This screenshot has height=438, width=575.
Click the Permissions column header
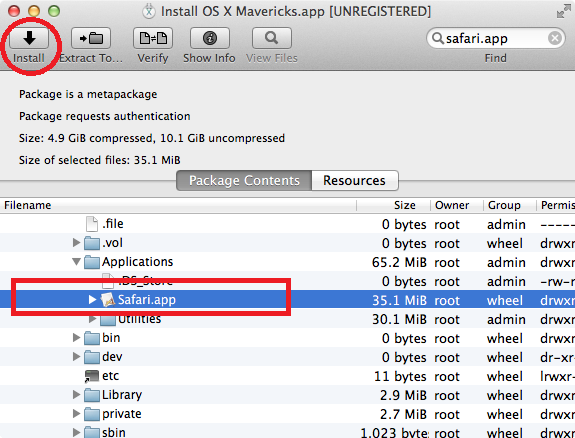pyautogui.click(x=556, y=205)
